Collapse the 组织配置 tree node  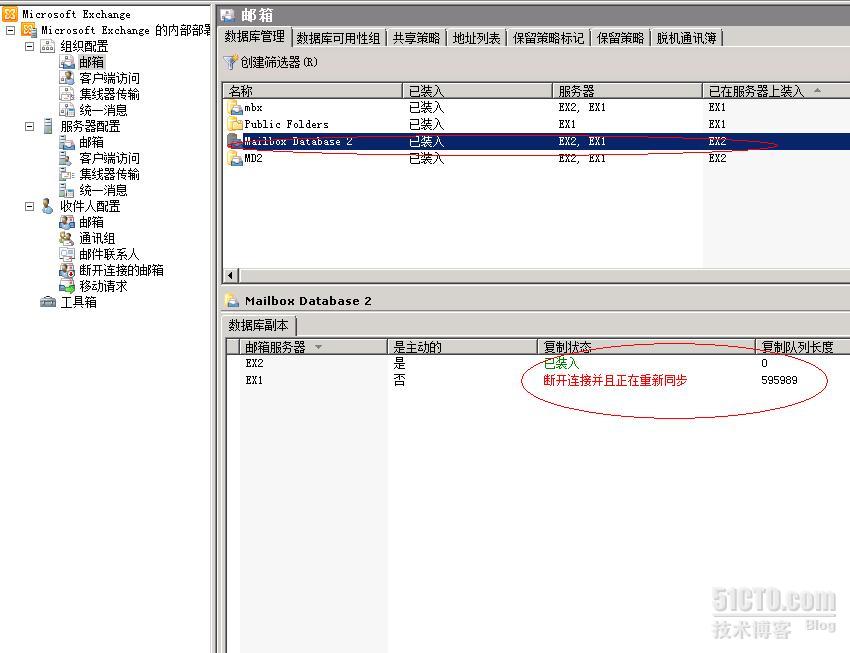click(x=29, y=46)
